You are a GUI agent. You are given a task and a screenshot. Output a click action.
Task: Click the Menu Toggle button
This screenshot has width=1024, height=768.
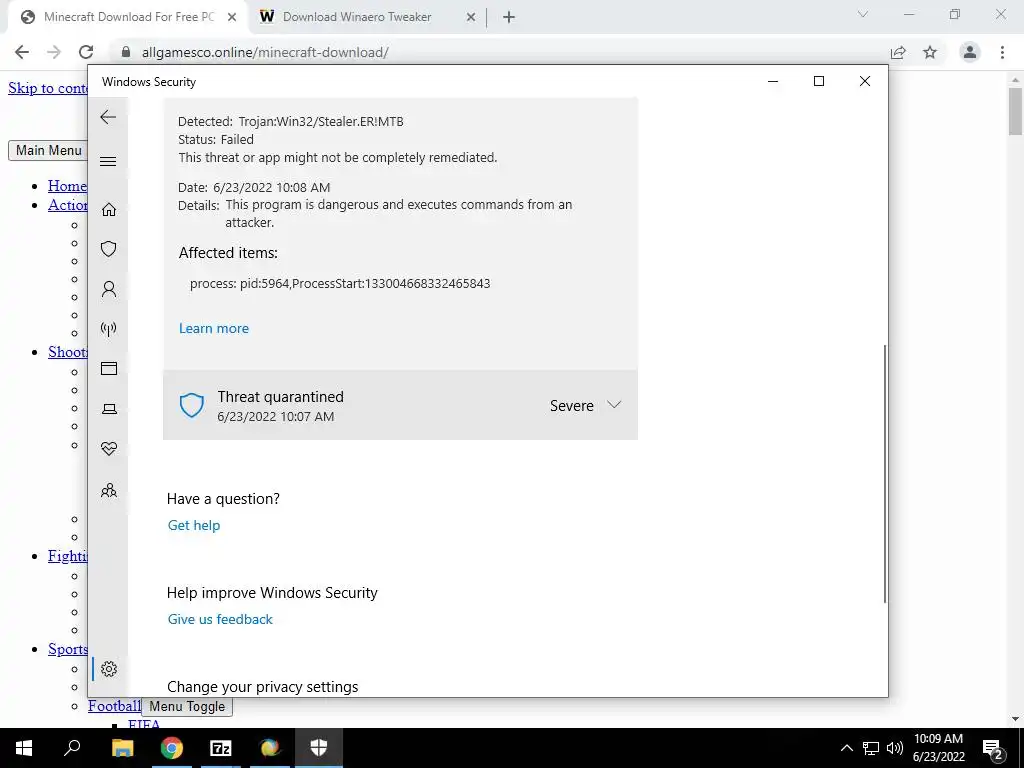[187, 707]
